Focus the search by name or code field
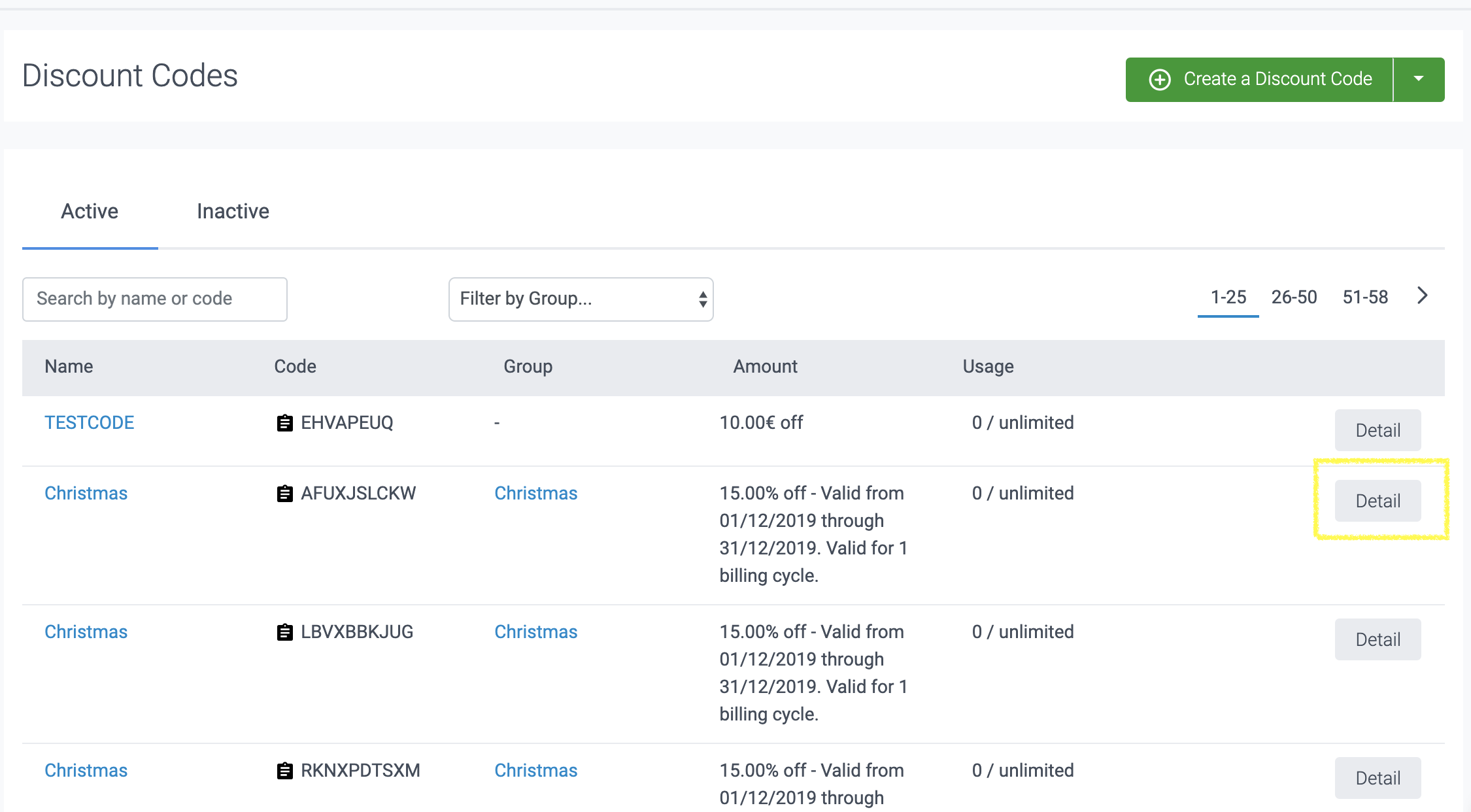1471x812 pixels. point(155,299)
